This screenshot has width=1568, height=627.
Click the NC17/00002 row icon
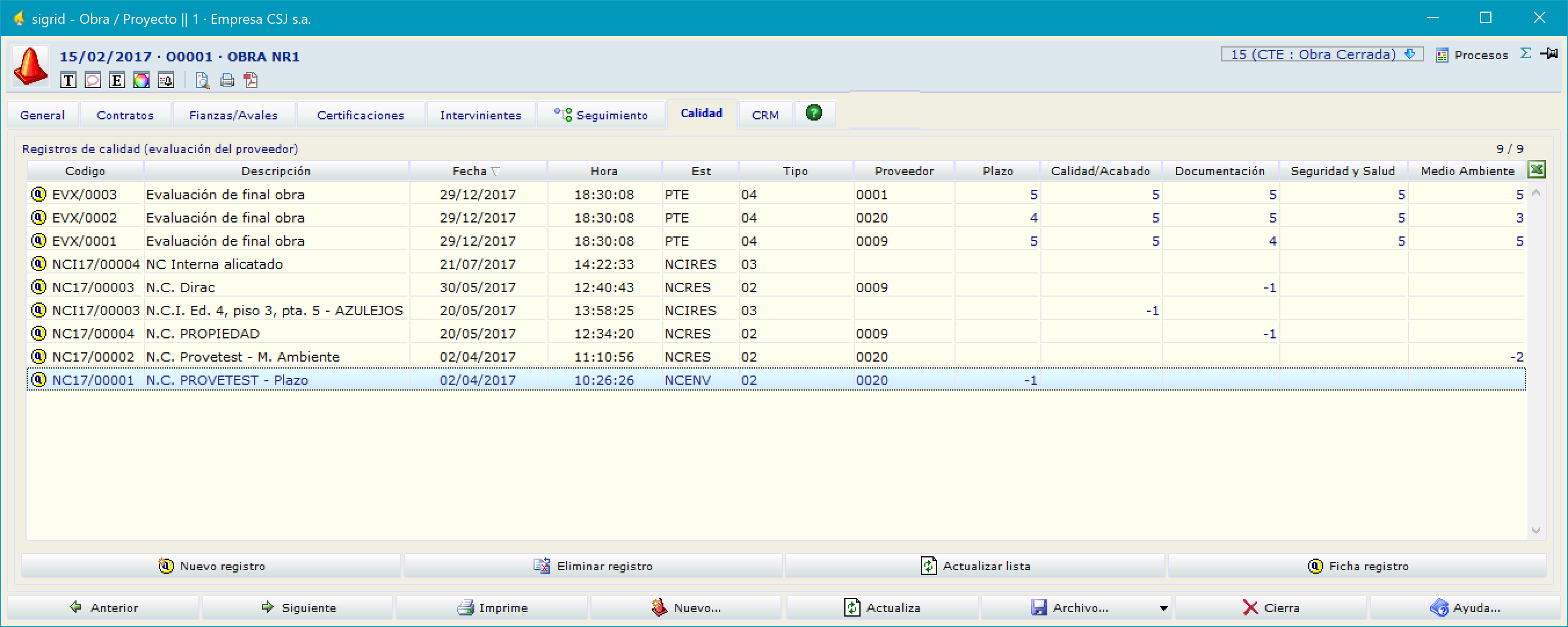point(39,356)
